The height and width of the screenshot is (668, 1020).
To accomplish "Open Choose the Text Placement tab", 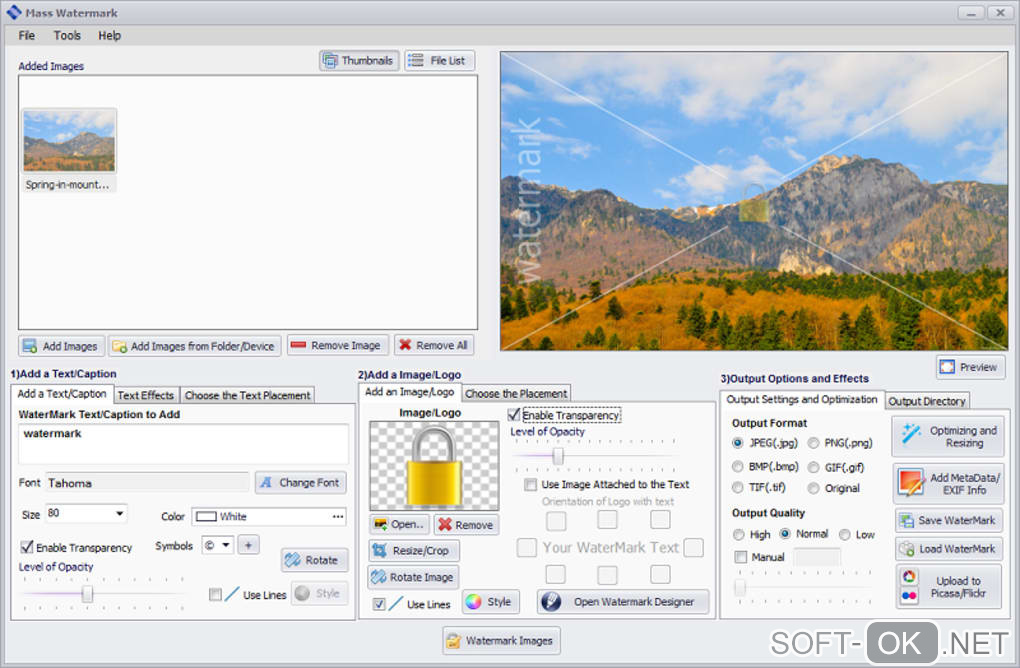I will click(x=247, y=395).
